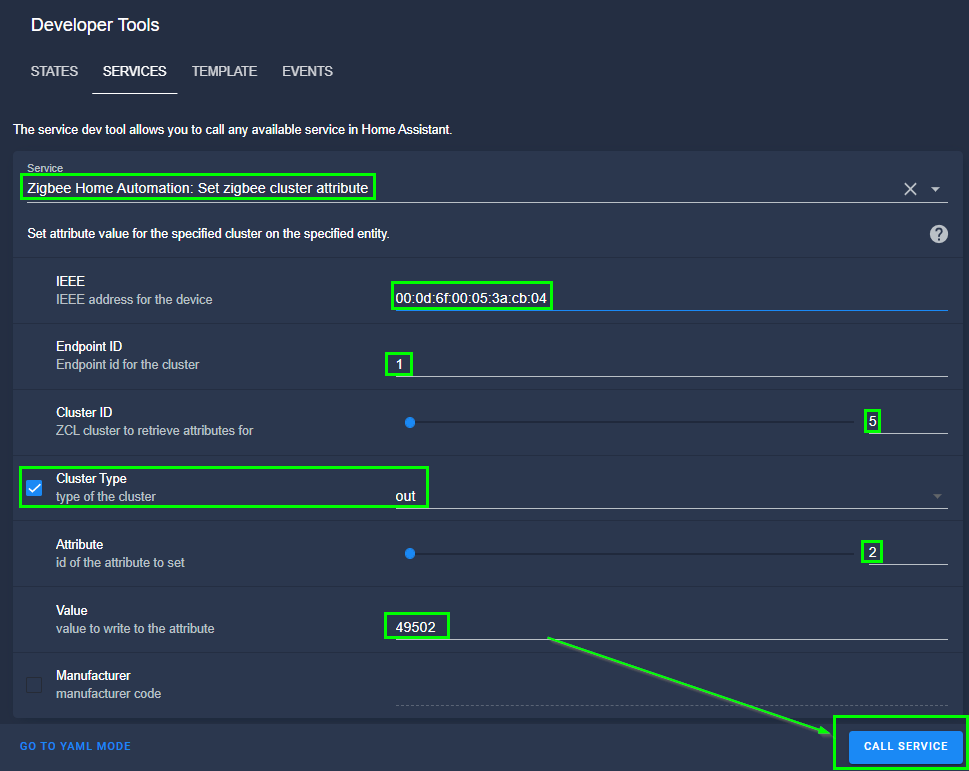The image size is (969, 771).
Task: Click the Service combo box text
Action: pos(198,188)
